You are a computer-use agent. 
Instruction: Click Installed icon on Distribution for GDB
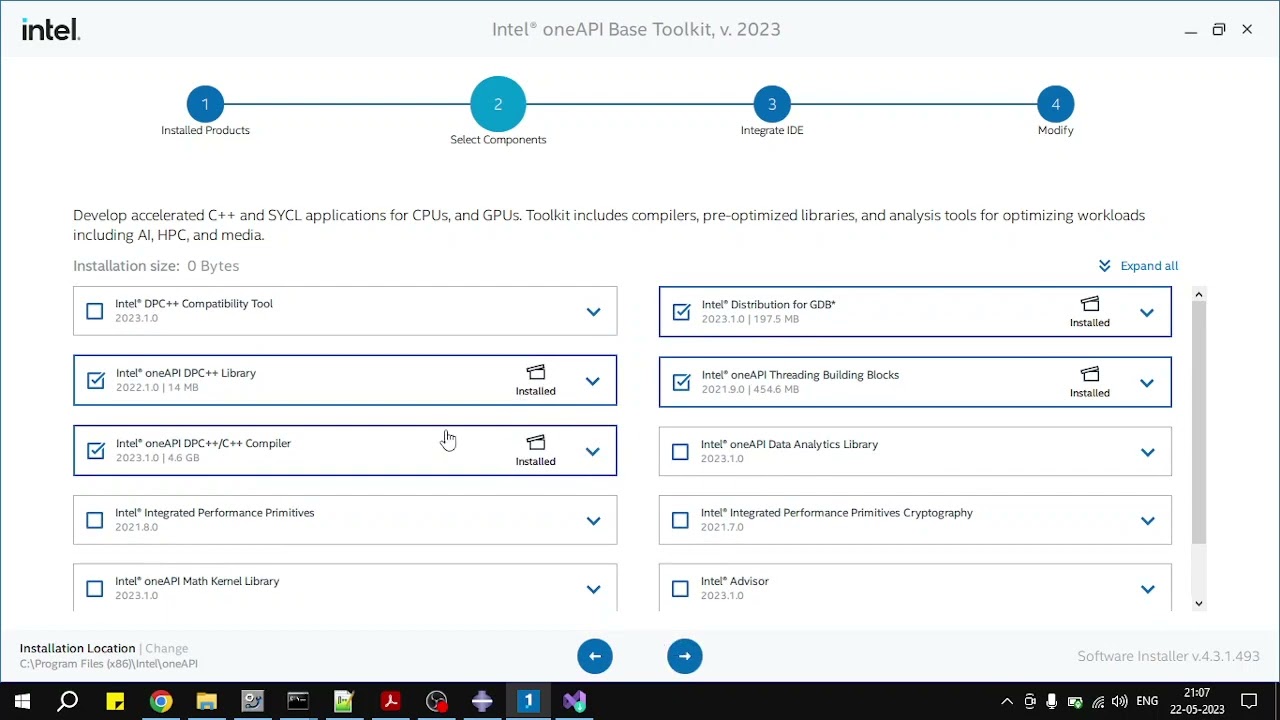coord(1090,304)
